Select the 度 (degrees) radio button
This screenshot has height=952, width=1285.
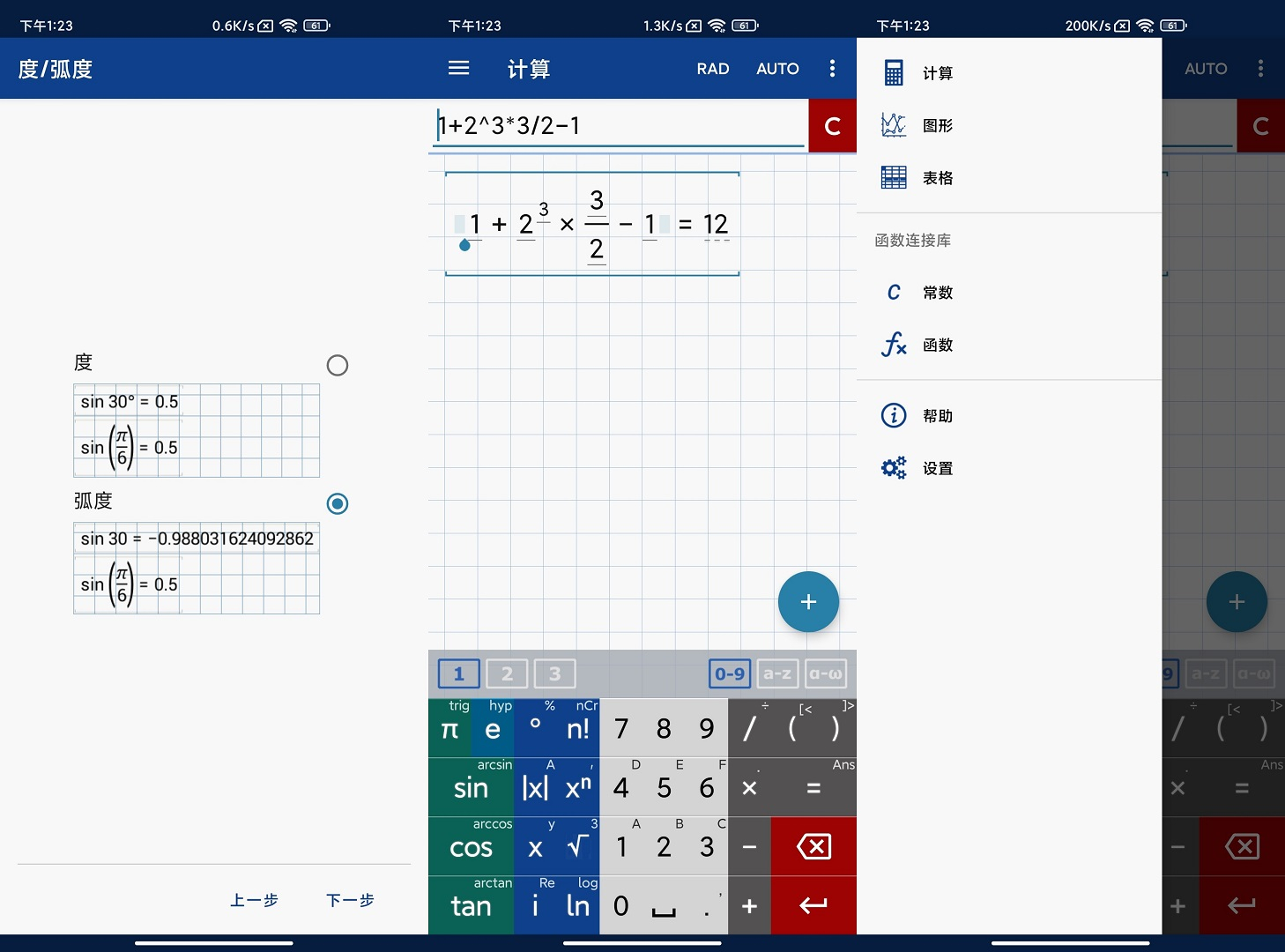pos(337,365)
